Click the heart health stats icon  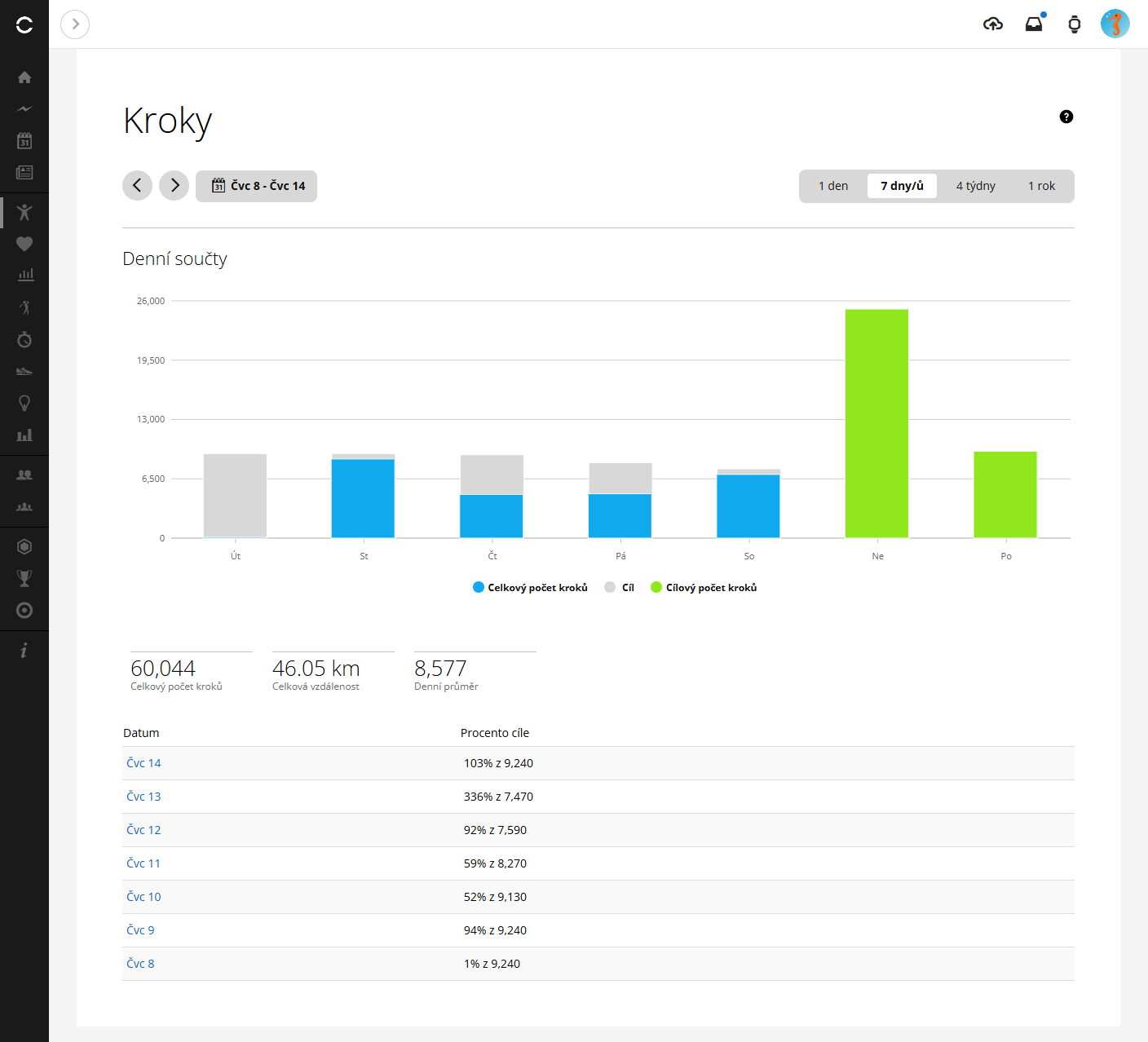[24, 244]
